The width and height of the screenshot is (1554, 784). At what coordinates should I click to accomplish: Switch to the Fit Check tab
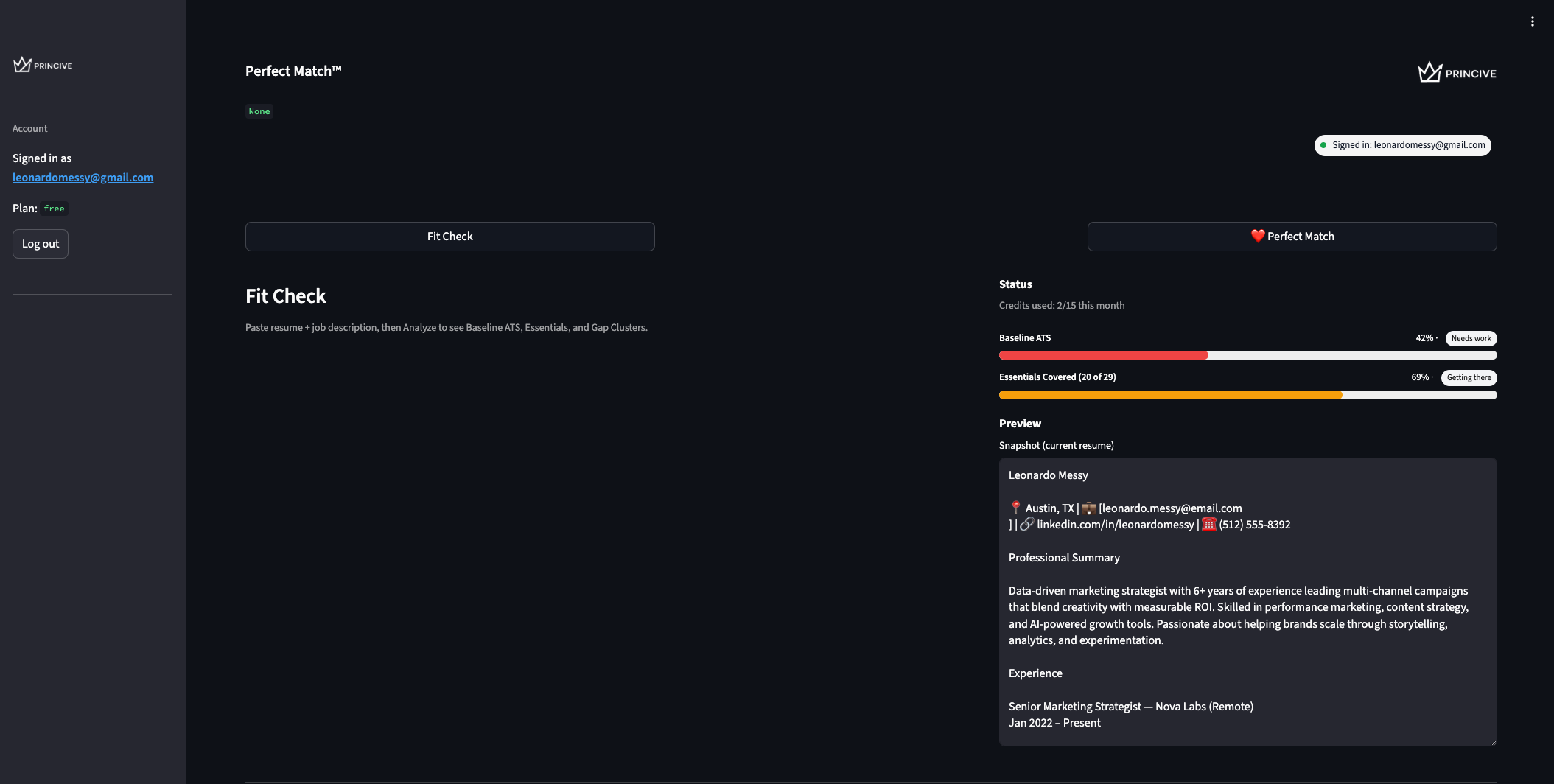click(449, 237)
